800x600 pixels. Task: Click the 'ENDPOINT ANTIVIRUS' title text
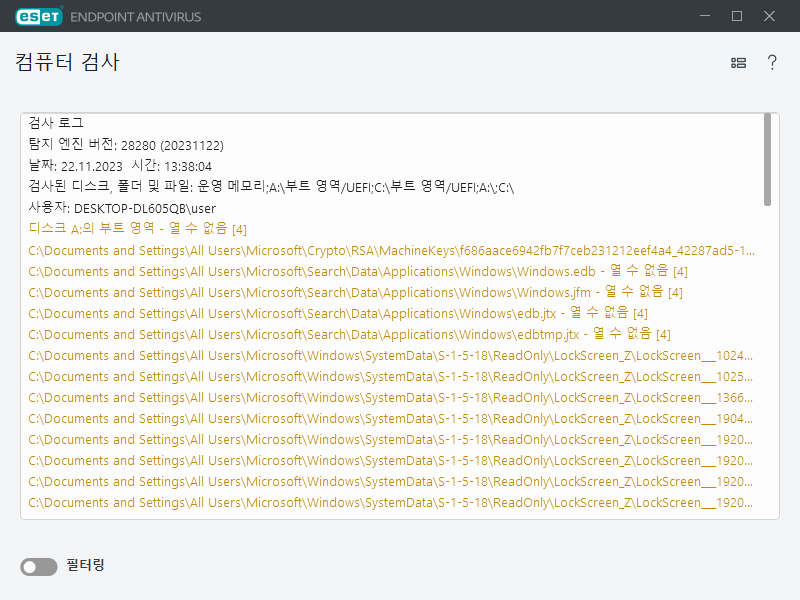pyautogui.click(x=136, y=17)
